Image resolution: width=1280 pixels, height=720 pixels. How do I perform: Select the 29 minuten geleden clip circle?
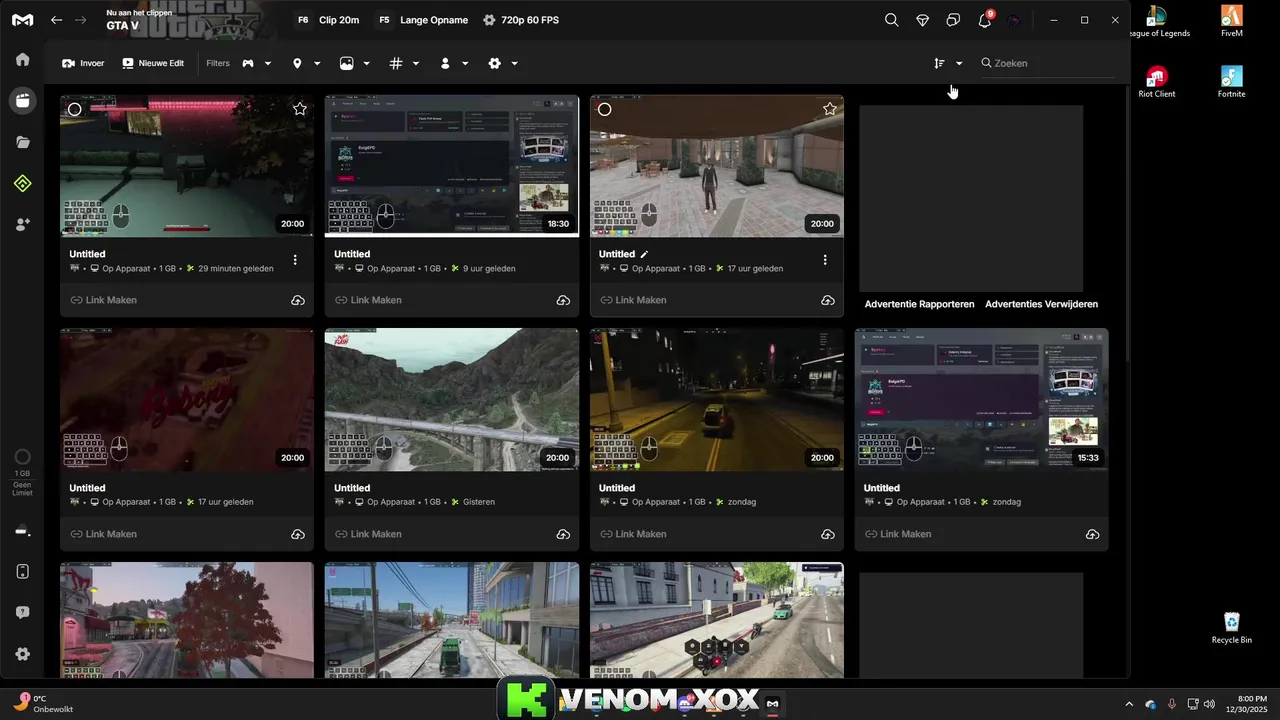(x=75, y=109)
